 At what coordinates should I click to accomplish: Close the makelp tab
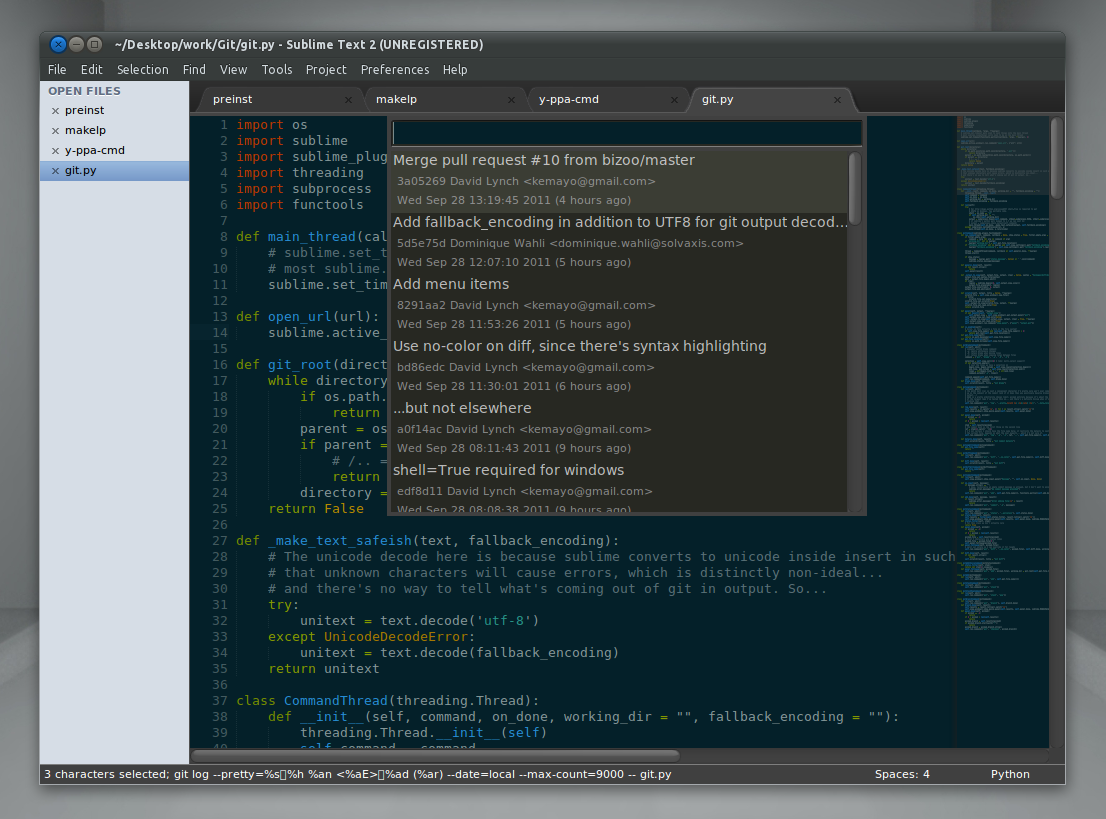(x=511, y=100)
